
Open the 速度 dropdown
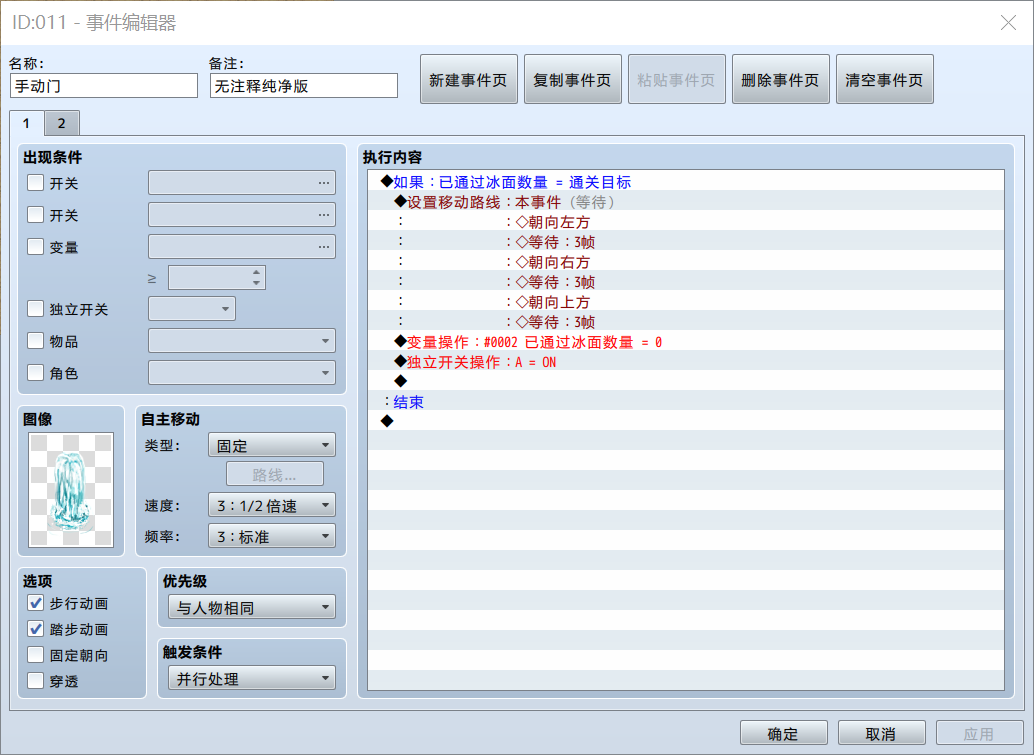click(x=272, y=505)
